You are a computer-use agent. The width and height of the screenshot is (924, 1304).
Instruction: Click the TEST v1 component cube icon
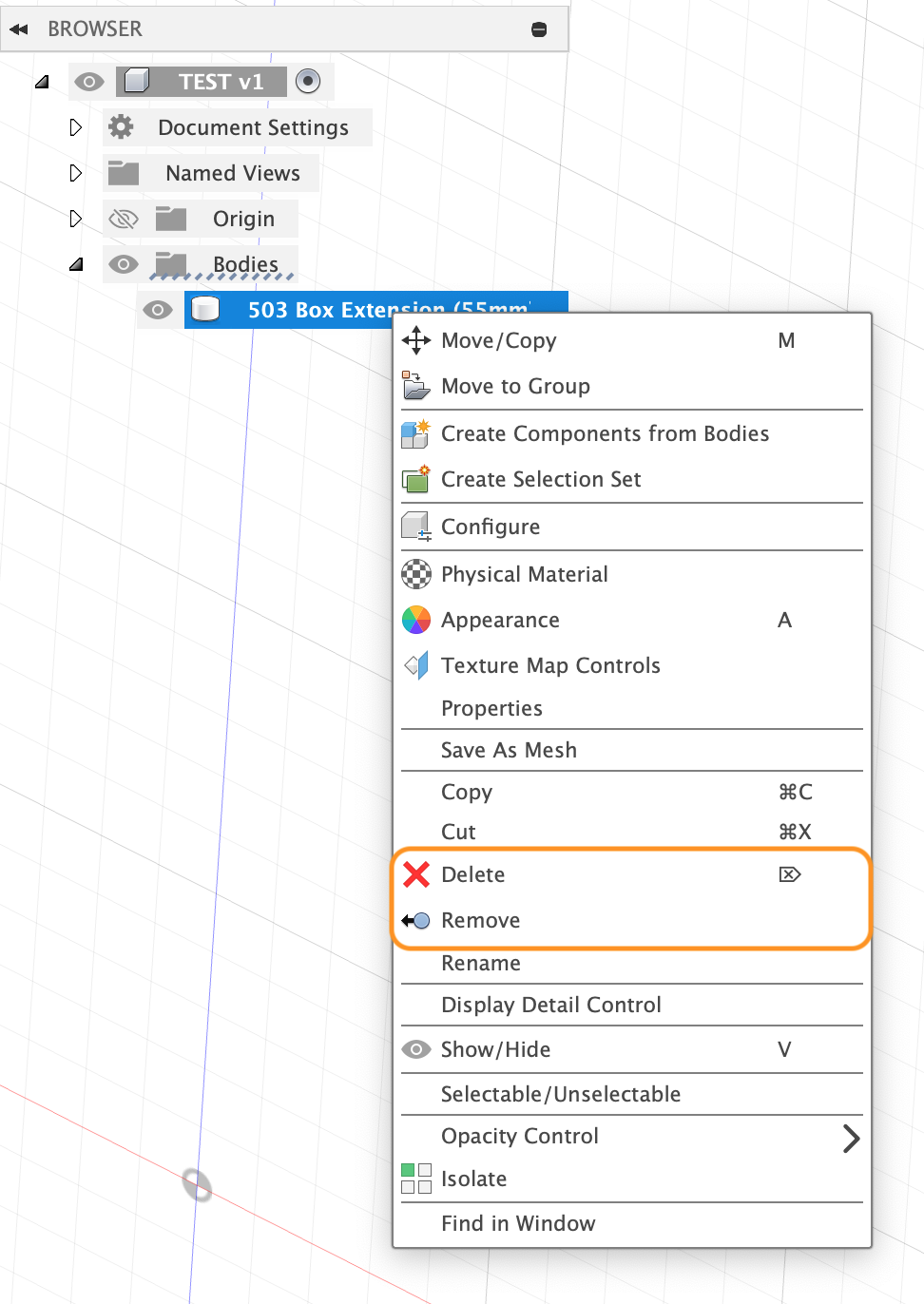(x=137, y=81)
